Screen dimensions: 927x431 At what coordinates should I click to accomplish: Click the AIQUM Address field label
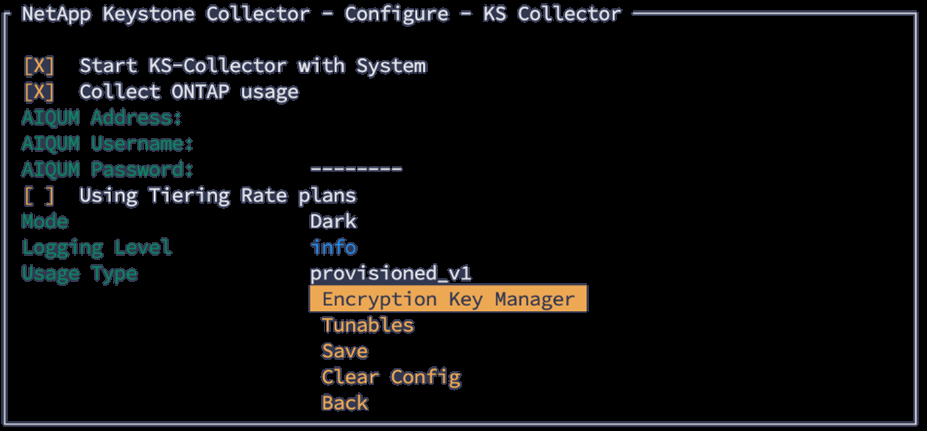(x=102, y=118)
